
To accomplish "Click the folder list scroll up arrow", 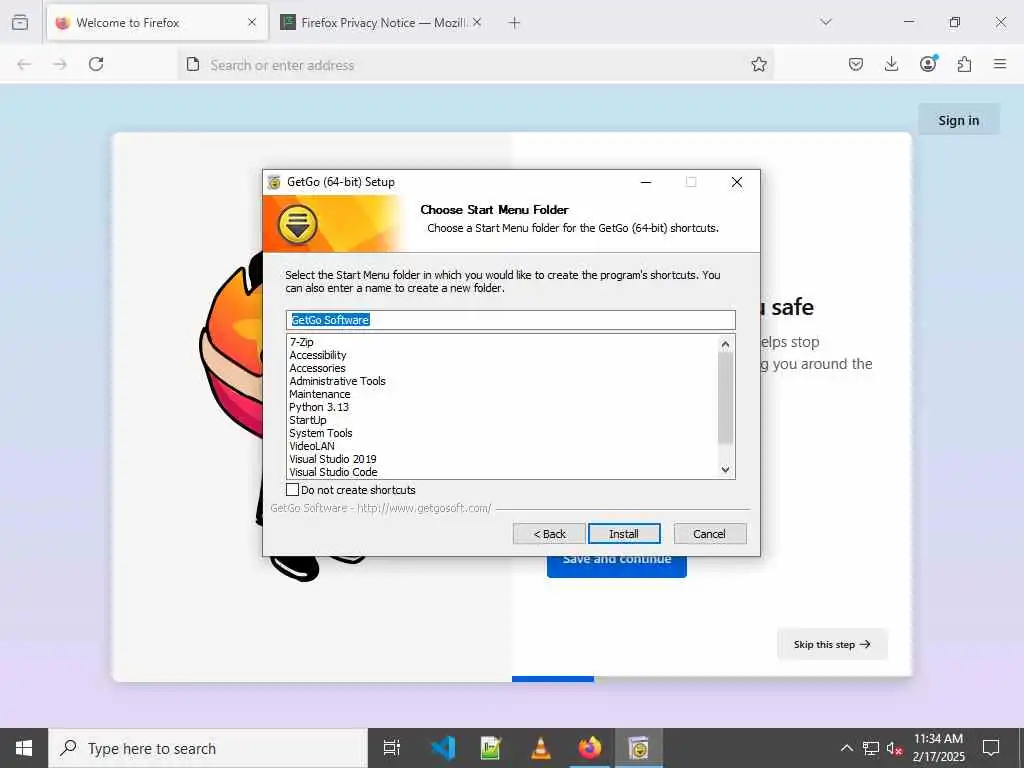I will click(726, 344).
